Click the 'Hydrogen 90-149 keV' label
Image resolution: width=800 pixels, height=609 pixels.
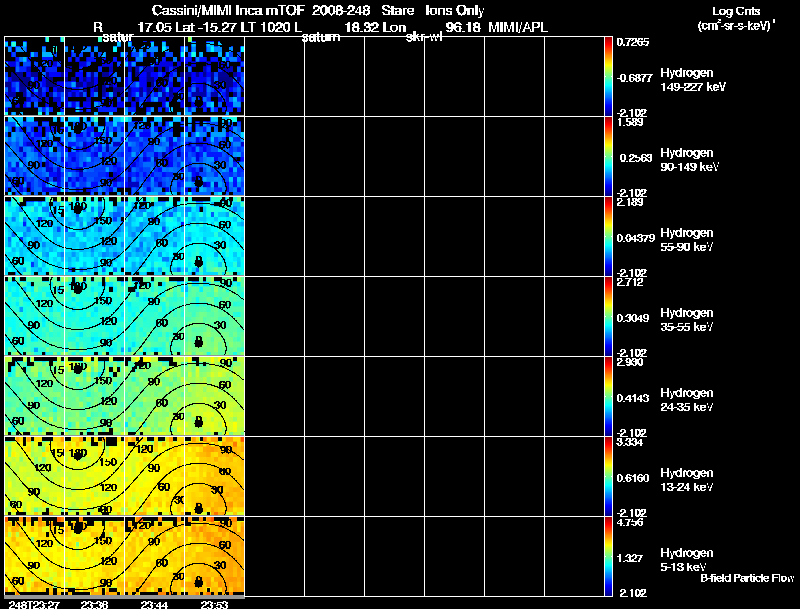(690, 160)
